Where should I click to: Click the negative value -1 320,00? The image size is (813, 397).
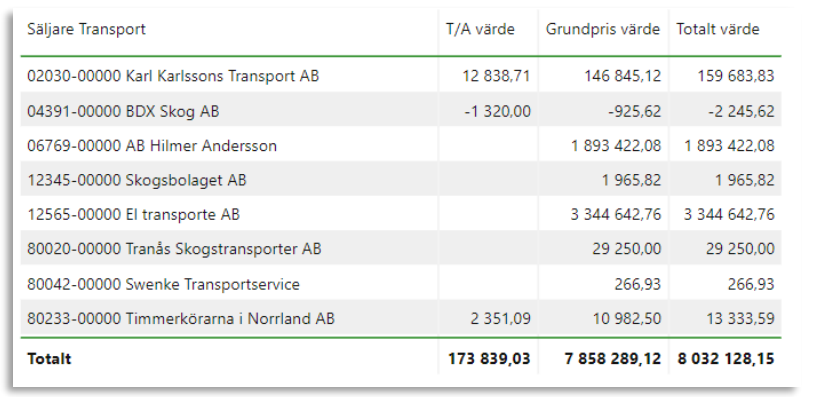click(x=498, y=111)
